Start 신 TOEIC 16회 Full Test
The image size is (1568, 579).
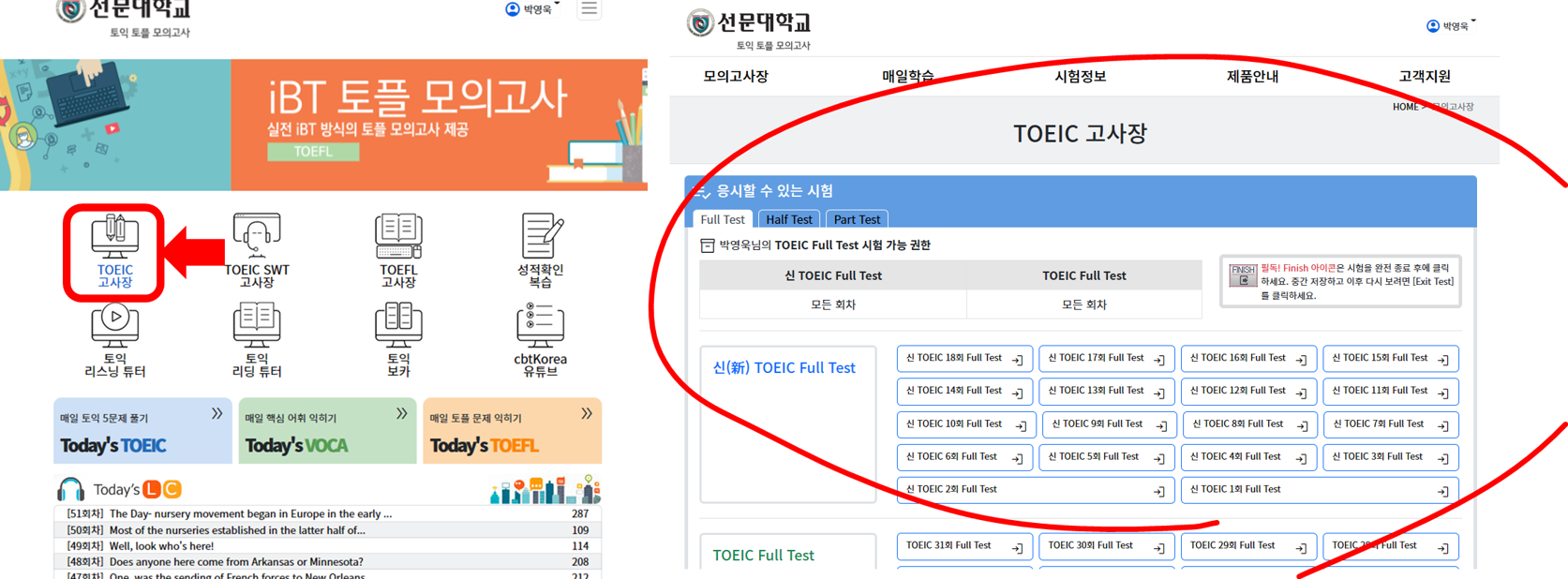click(x=1248, y=359)
